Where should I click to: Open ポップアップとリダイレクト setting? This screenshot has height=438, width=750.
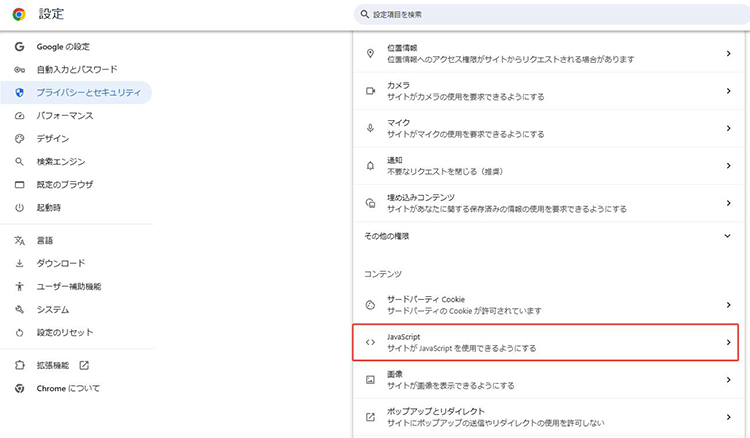pos(549,417)
